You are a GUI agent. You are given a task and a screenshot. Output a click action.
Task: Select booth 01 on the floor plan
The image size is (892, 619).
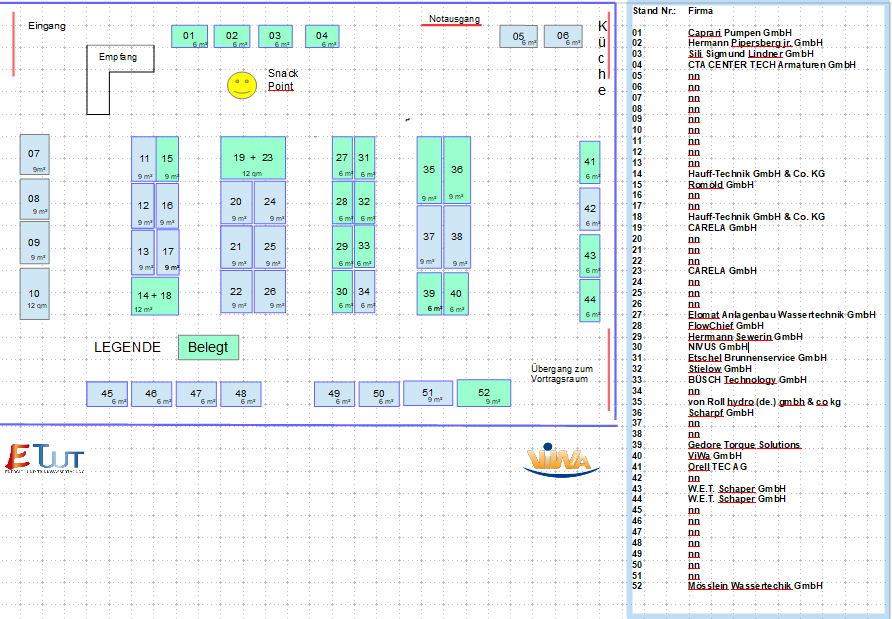tap(189, 36)
